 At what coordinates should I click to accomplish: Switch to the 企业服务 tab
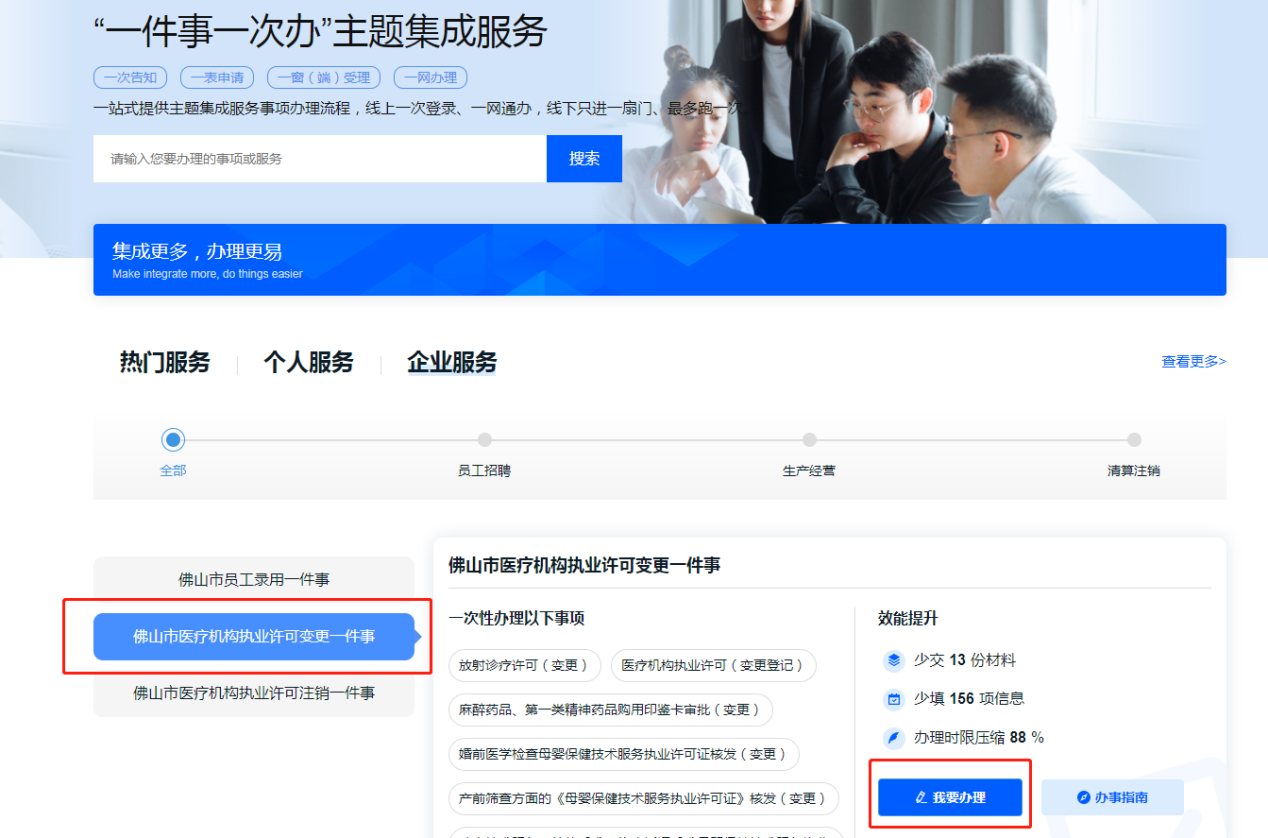[452, 362]
